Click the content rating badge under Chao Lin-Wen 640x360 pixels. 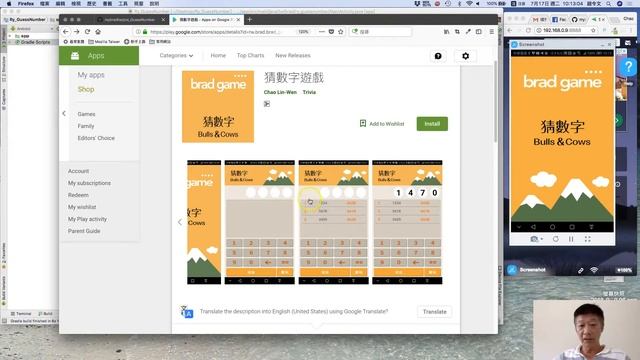(x=267, y=104)
